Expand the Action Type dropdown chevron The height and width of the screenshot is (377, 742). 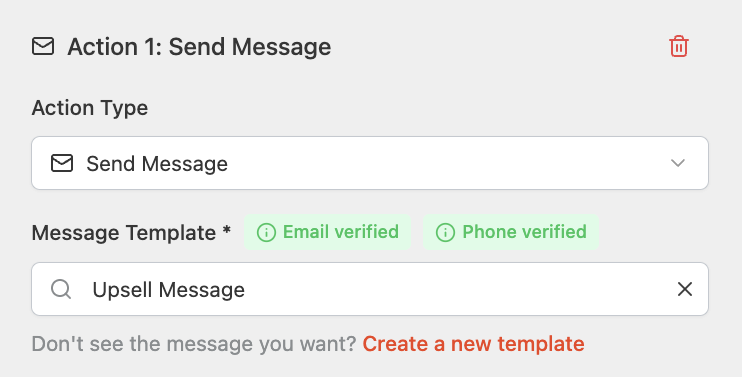[x=678, y=163]
